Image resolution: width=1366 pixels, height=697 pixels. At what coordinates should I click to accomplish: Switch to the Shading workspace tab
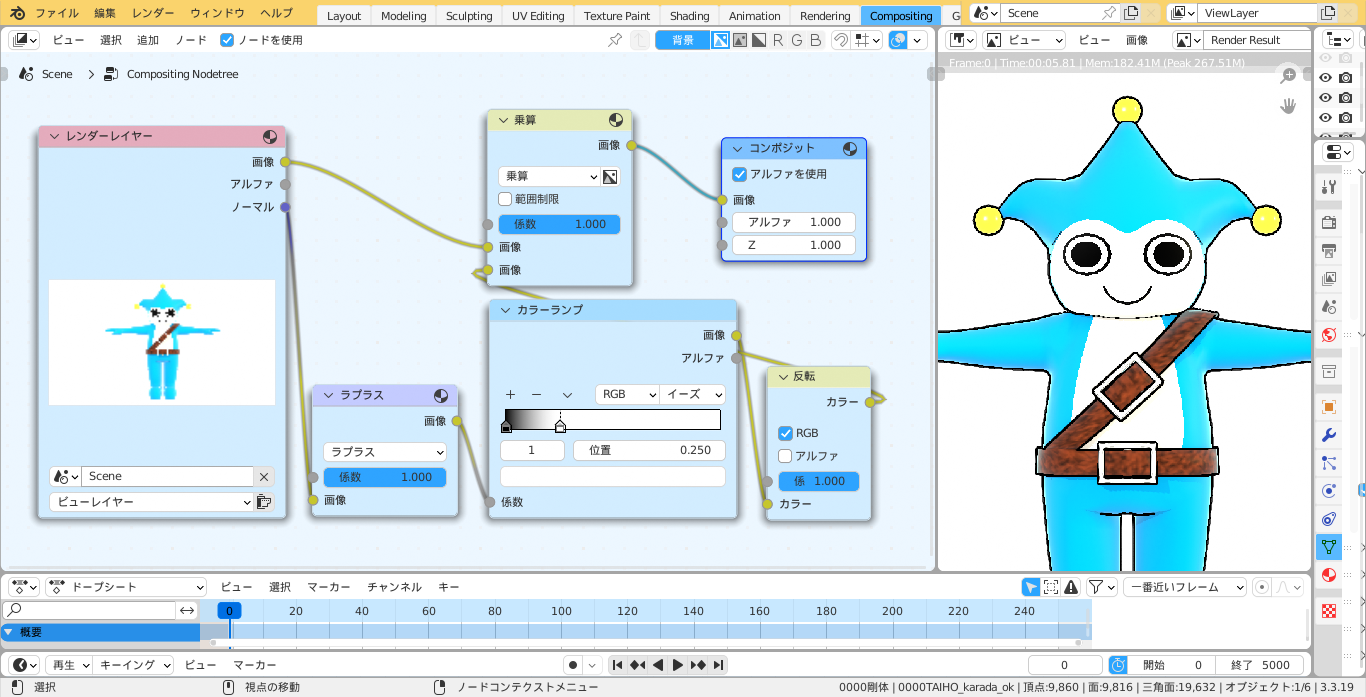689,16
